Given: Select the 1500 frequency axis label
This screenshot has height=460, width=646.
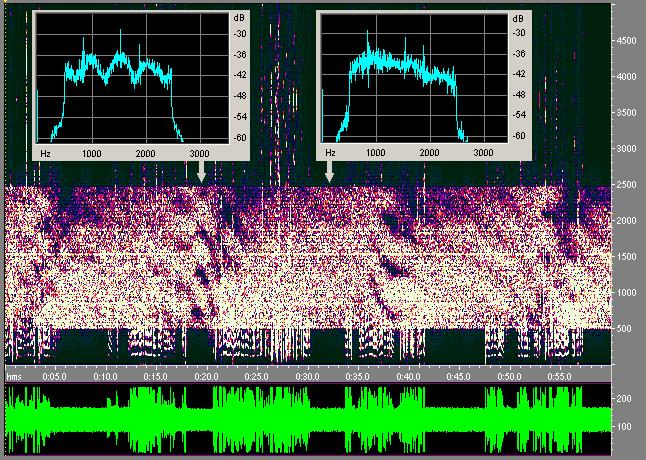Looking at the screenshot, I should tap(626, 257).
